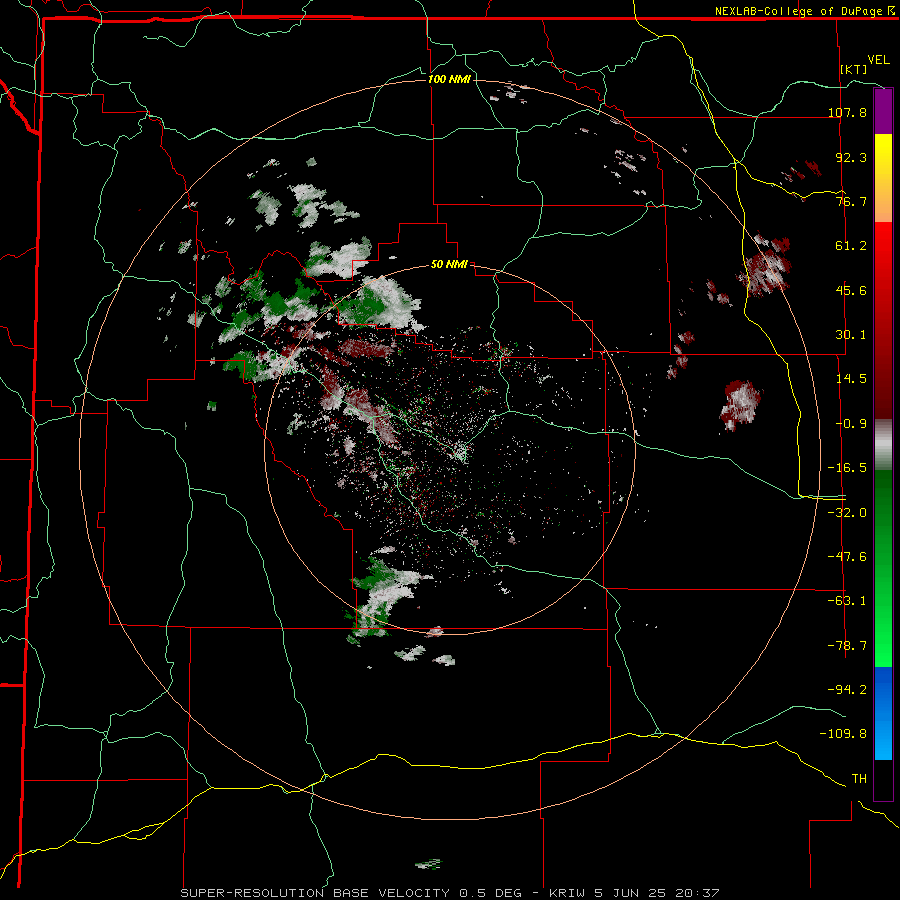Viewport: 900px width, 900px height.
Task: Click the -63.1 velocity scale value
Action: point(847,600)
